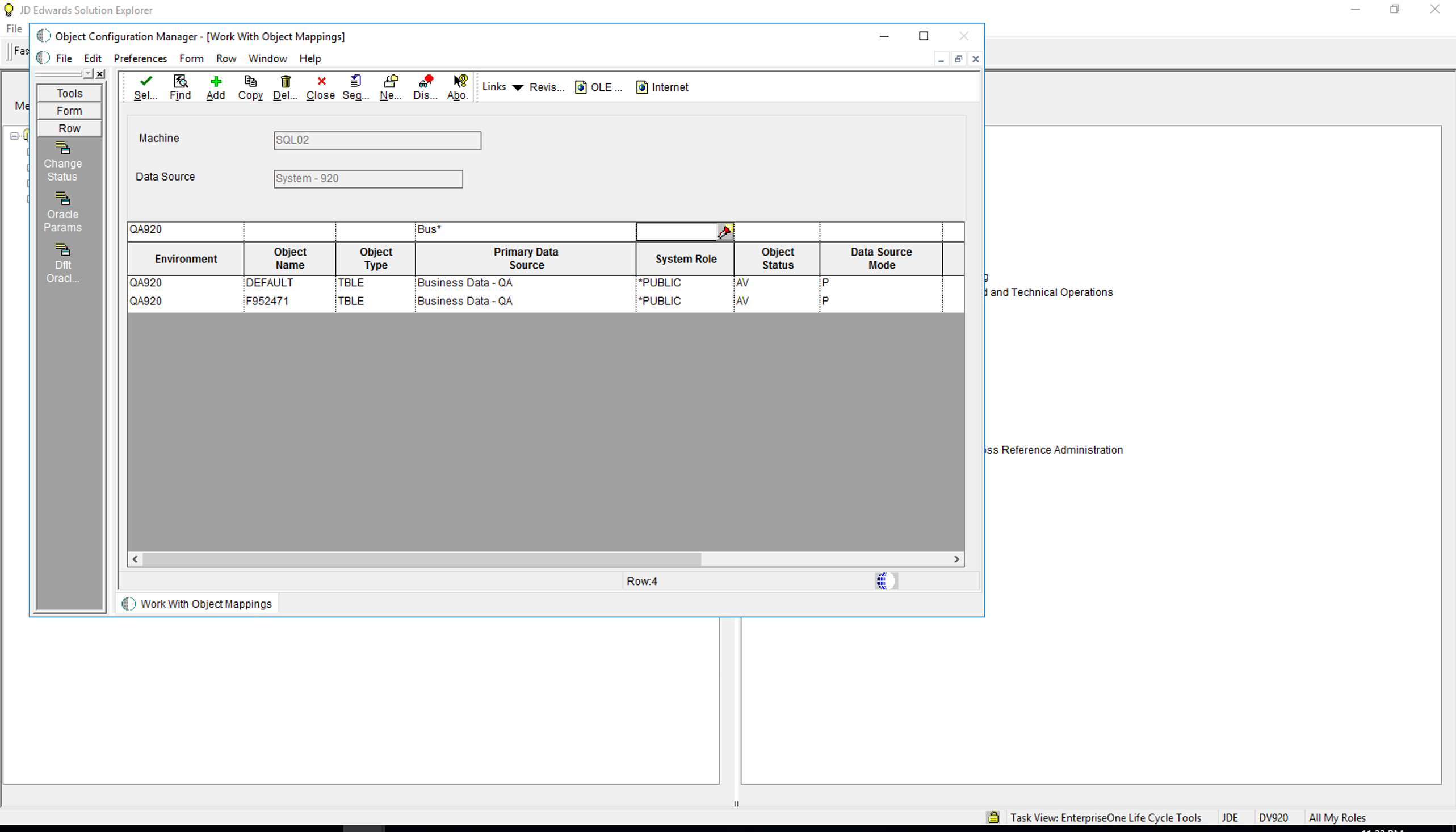The height and width of the screenshot is (832, 1456).
Task: Open the File menu in Object Configuration Manager
Action: point(64,58)
